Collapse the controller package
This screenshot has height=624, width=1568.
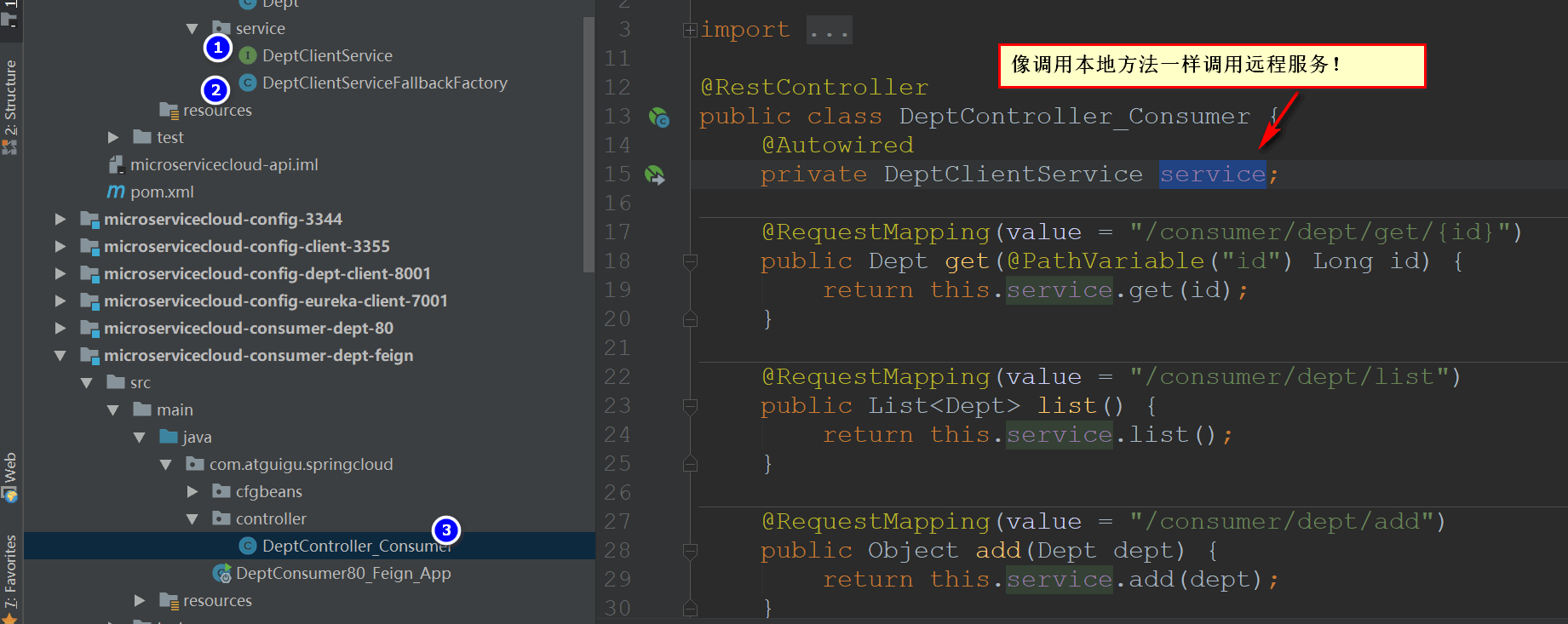[192, 518]
